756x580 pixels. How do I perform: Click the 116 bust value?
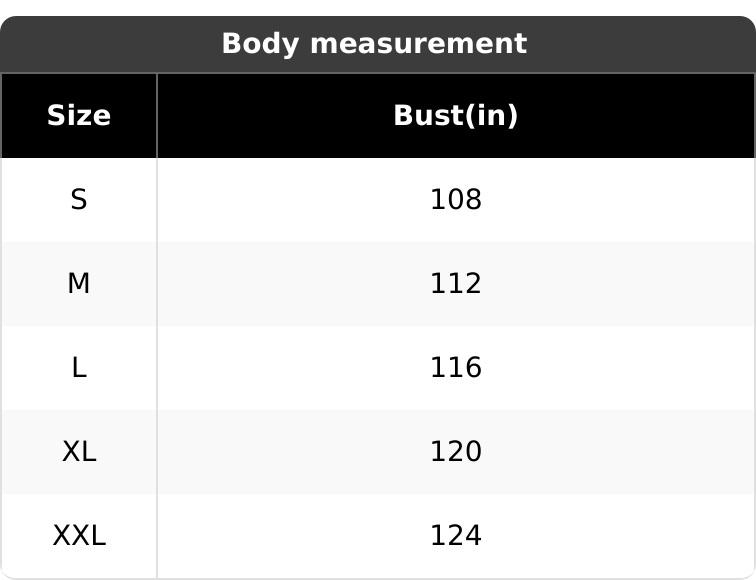(455, 368)
